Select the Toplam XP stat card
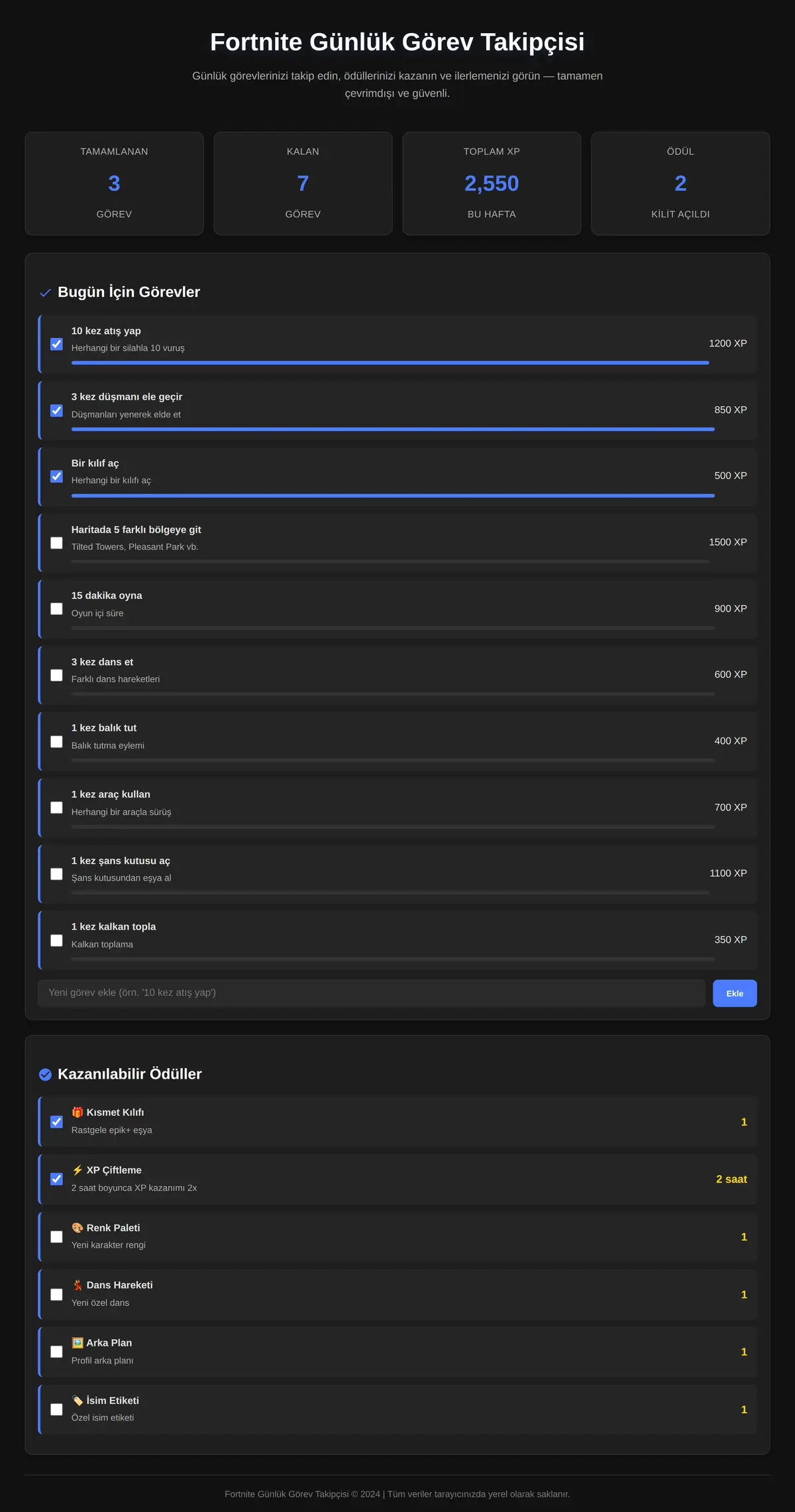The image size is (795, 1512). tap(492, 184)
